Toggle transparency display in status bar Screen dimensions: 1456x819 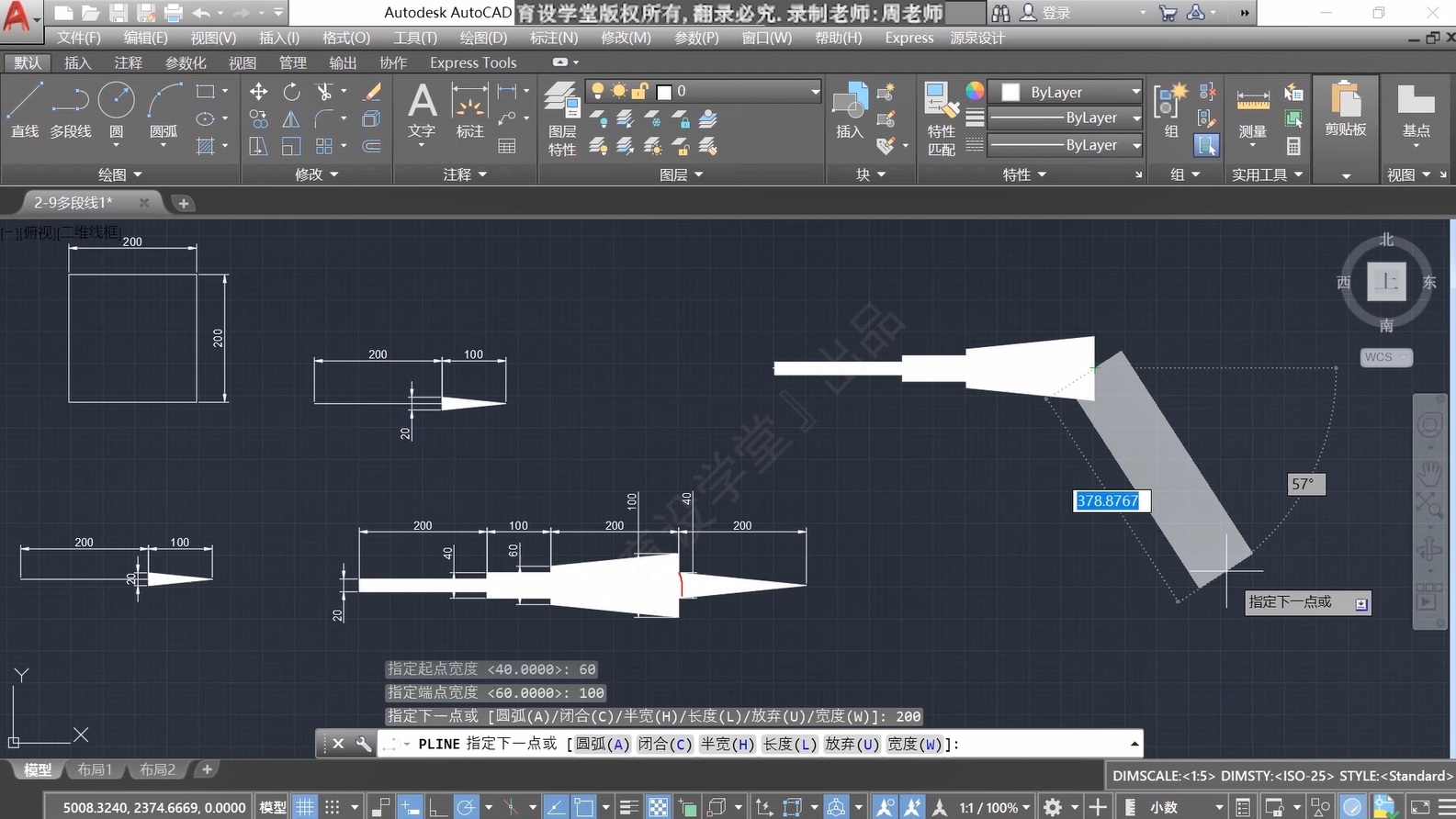point(659,807)
